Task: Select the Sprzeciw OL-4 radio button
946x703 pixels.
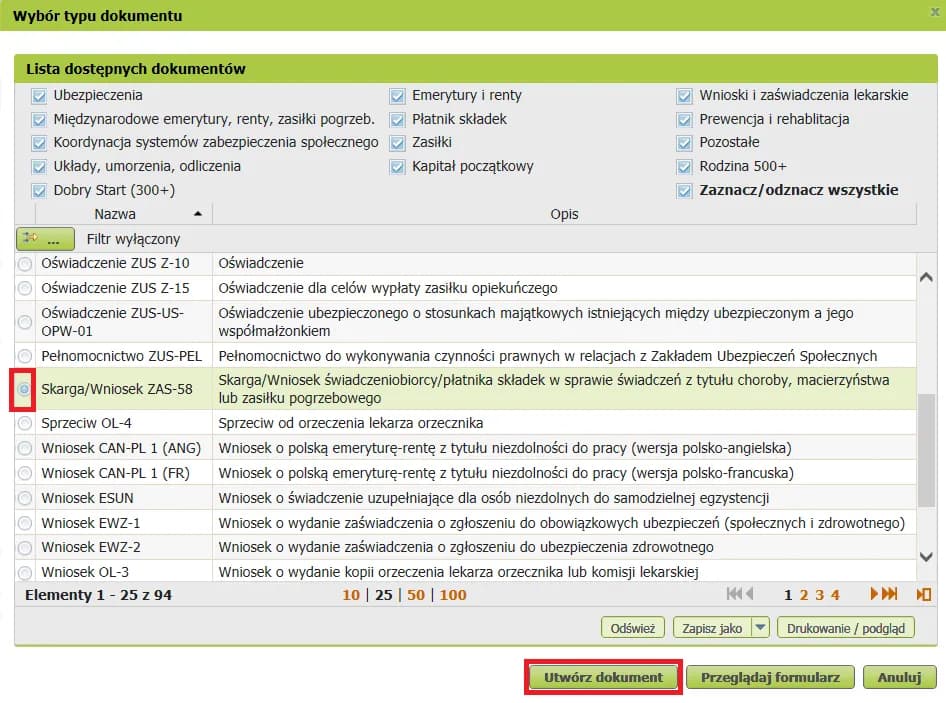Action: click(25, 424)
